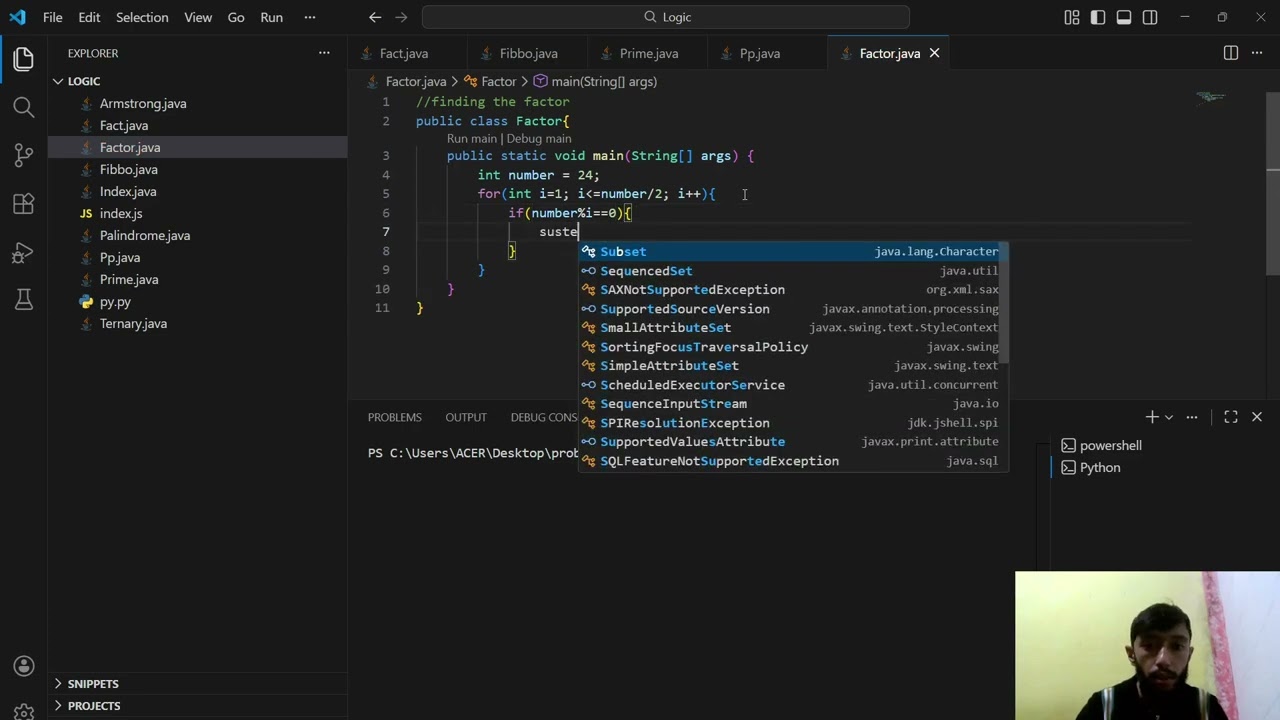Image resolution: width=1280 pixels, height=720 pixels.
Task: Add a new terminal with plus icon
Action: 1152,417
